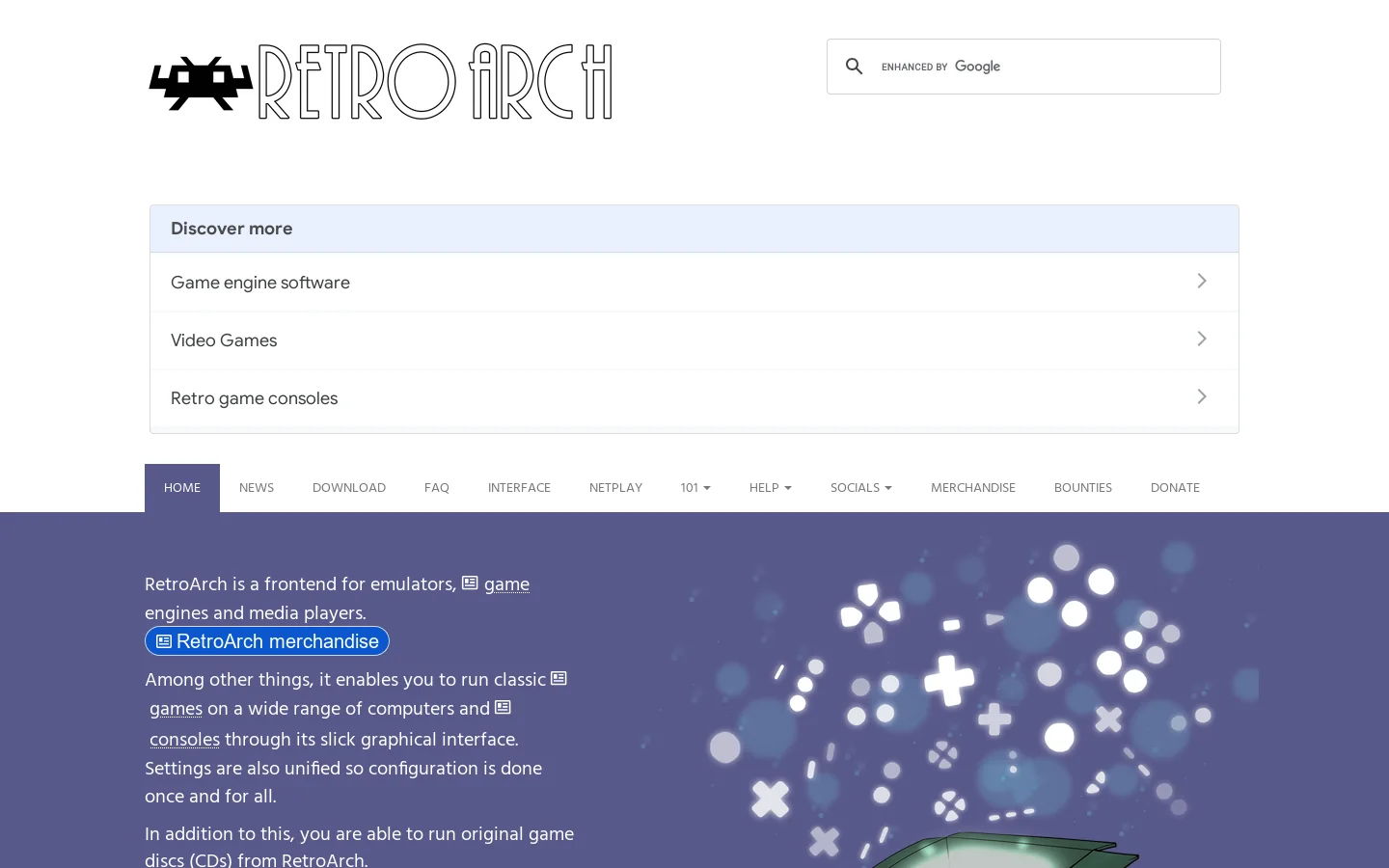Open the Donate page
Screen dimensions: 1389x868
click(1175, 488)
